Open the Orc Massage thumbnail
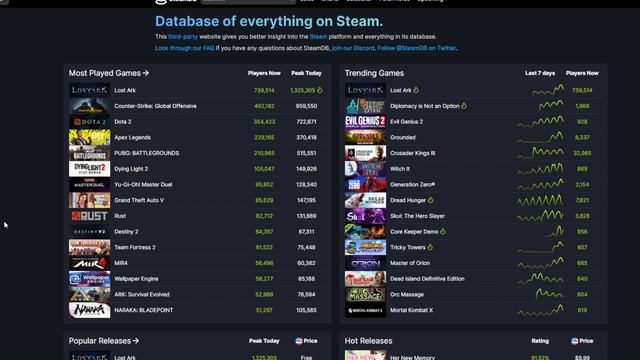This screenshot has height=360, width=640. 365,295
